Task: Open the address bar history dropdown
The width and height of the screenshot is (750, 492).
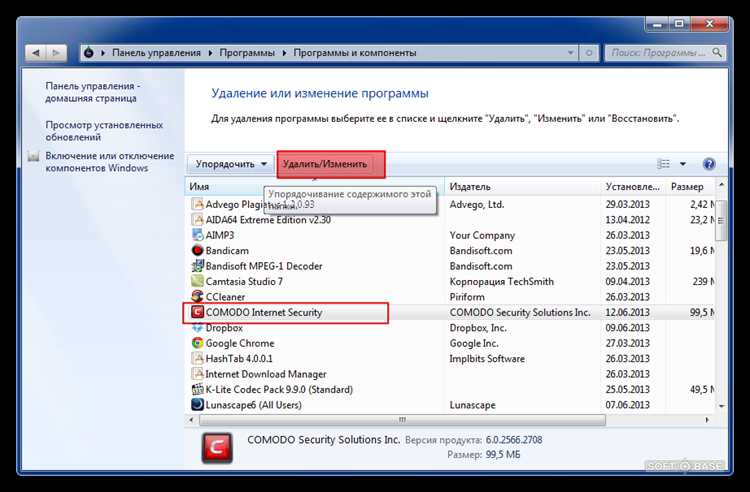Action: [x=571, y=53]
